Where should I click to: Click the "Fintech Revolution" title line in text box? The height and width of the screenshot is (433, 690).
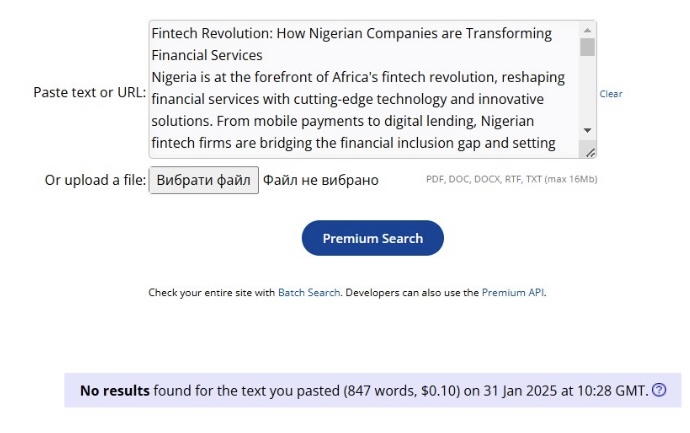[351, 33]
